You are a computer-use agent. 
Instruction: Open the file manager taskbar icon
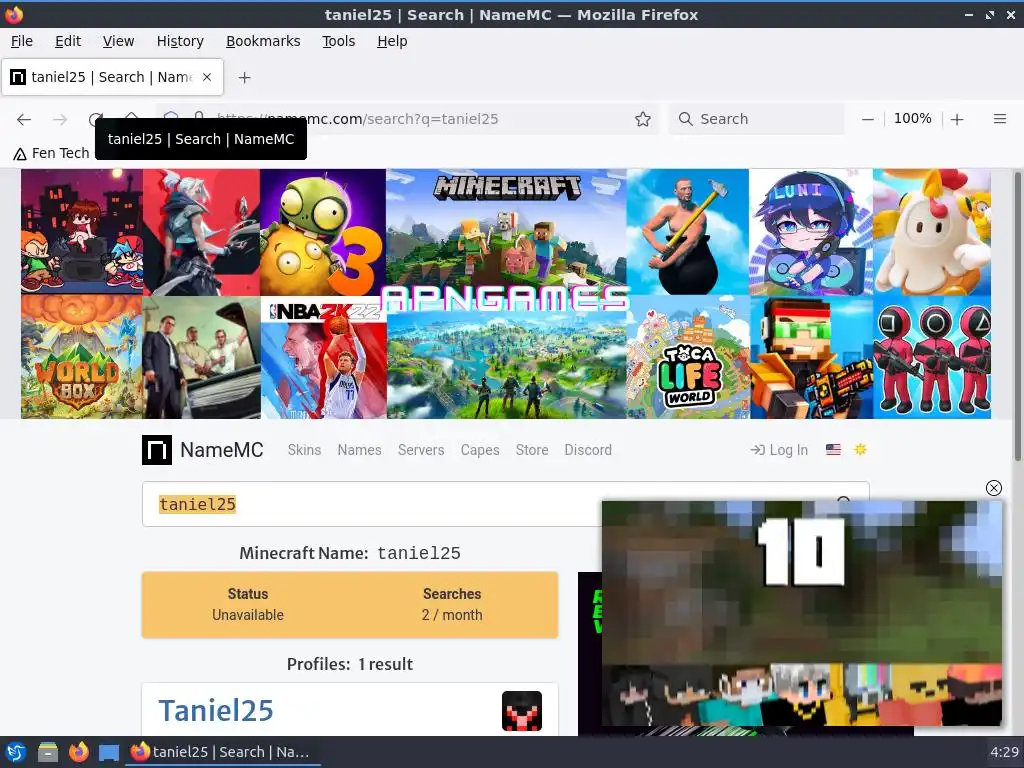(x=47, y=752)
